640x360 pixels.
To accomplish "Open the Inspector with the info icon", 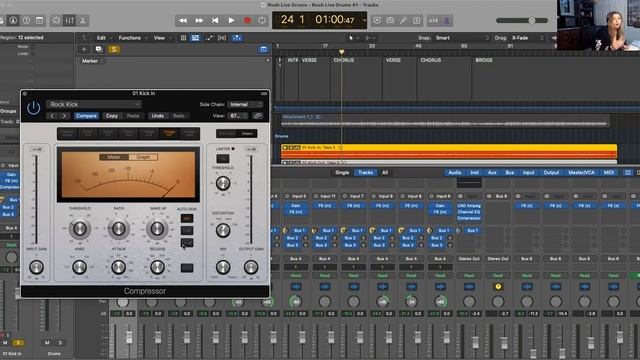I will [x=13, y=20].
